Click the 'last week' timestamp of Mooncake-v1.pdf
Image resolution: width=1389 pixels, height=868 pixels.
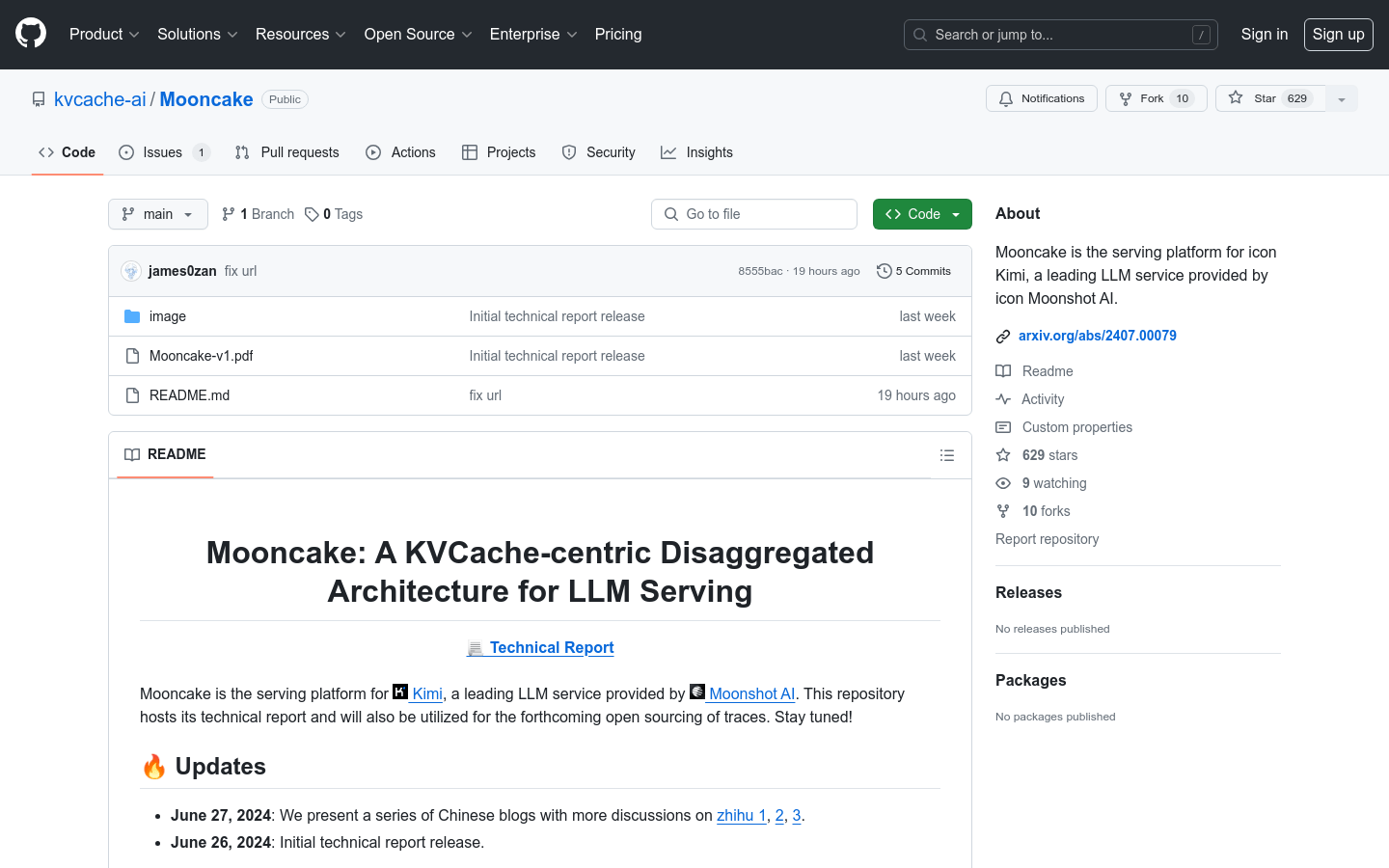[x=927, y=356]
